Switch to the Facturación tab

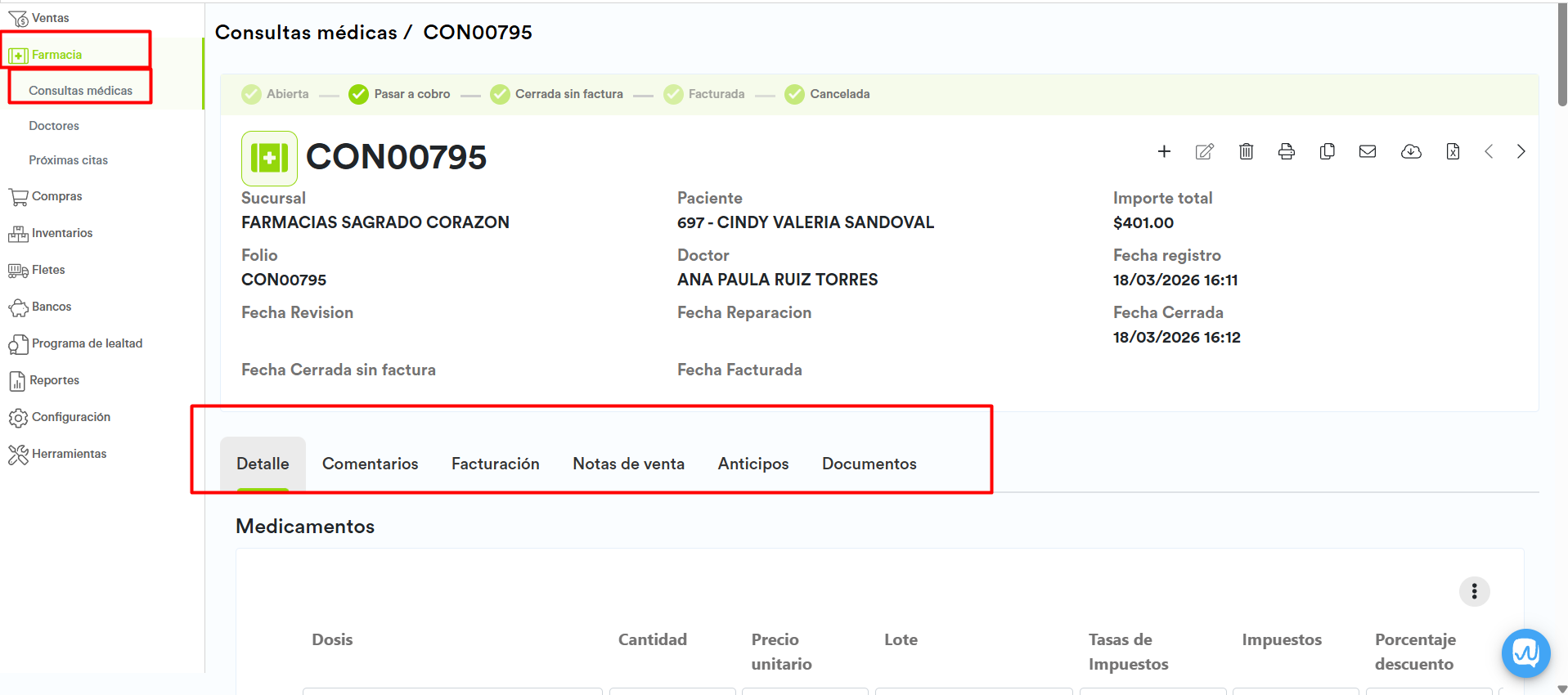pos(496,464)
